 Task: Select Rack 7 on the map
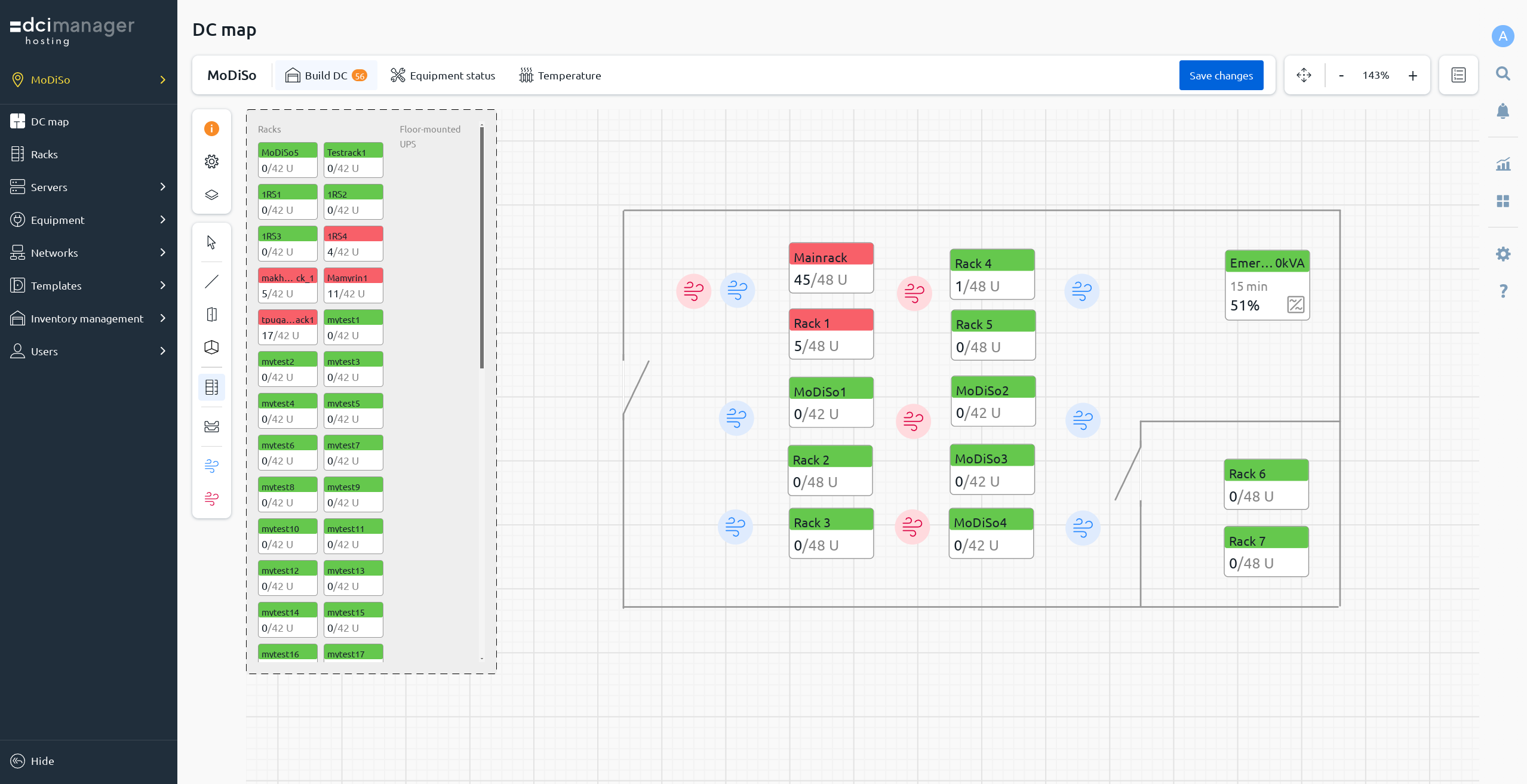(1266, 551)
